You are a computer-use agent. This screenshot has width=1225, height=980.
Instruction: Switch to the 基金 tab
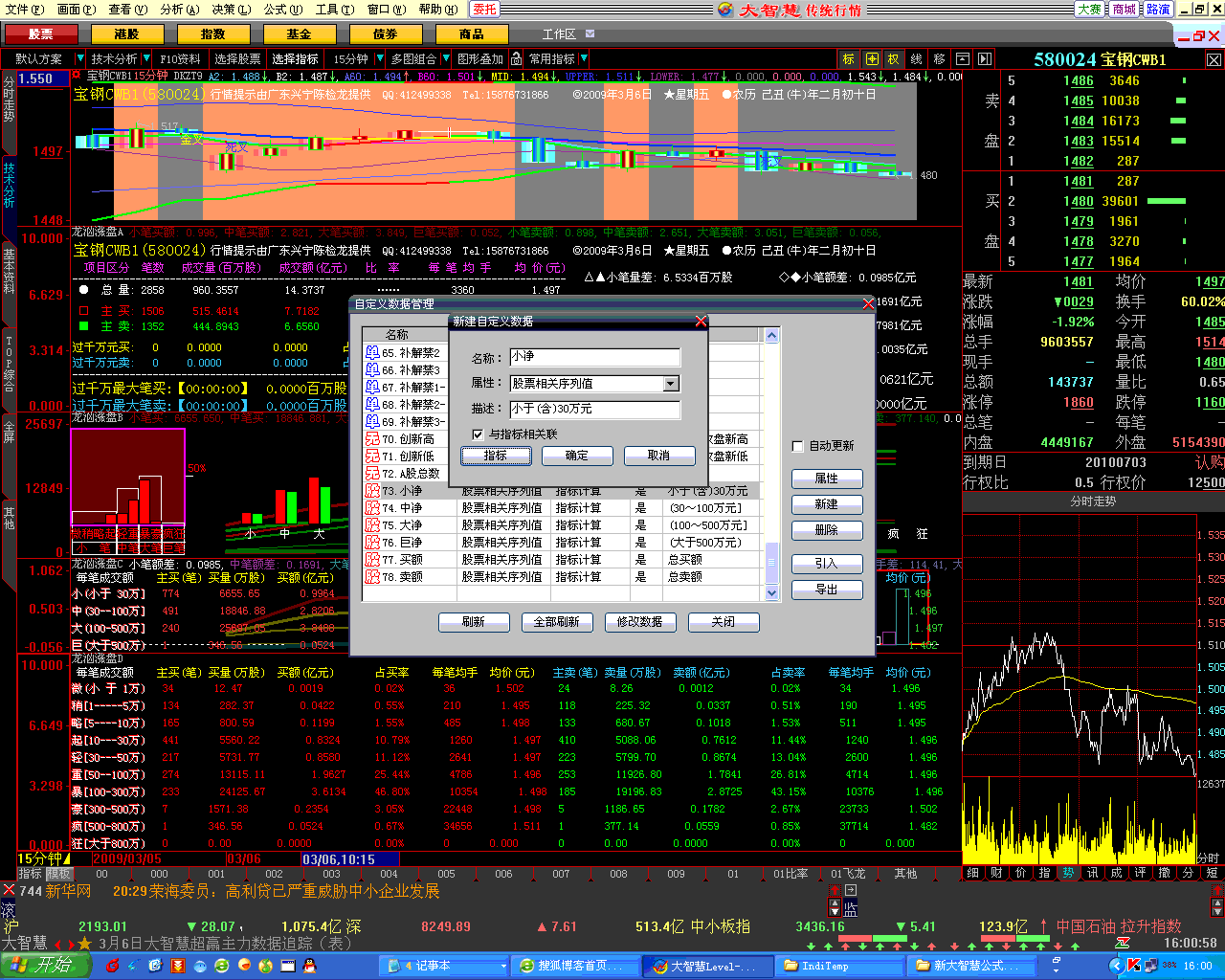[x=299, y=33]
